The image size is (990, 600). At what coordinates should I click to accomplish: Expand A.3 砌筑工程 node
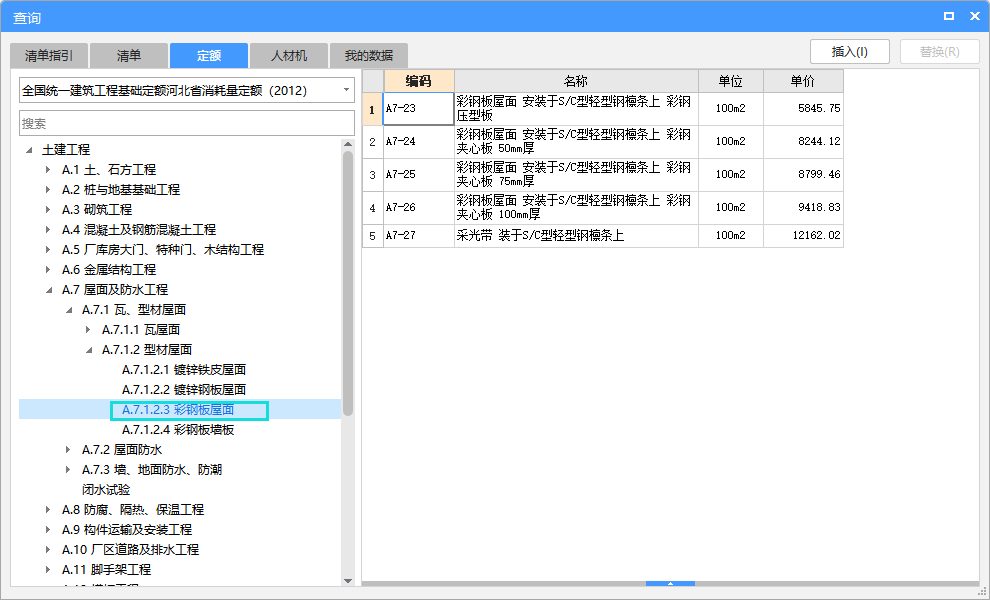pos(49,210)
